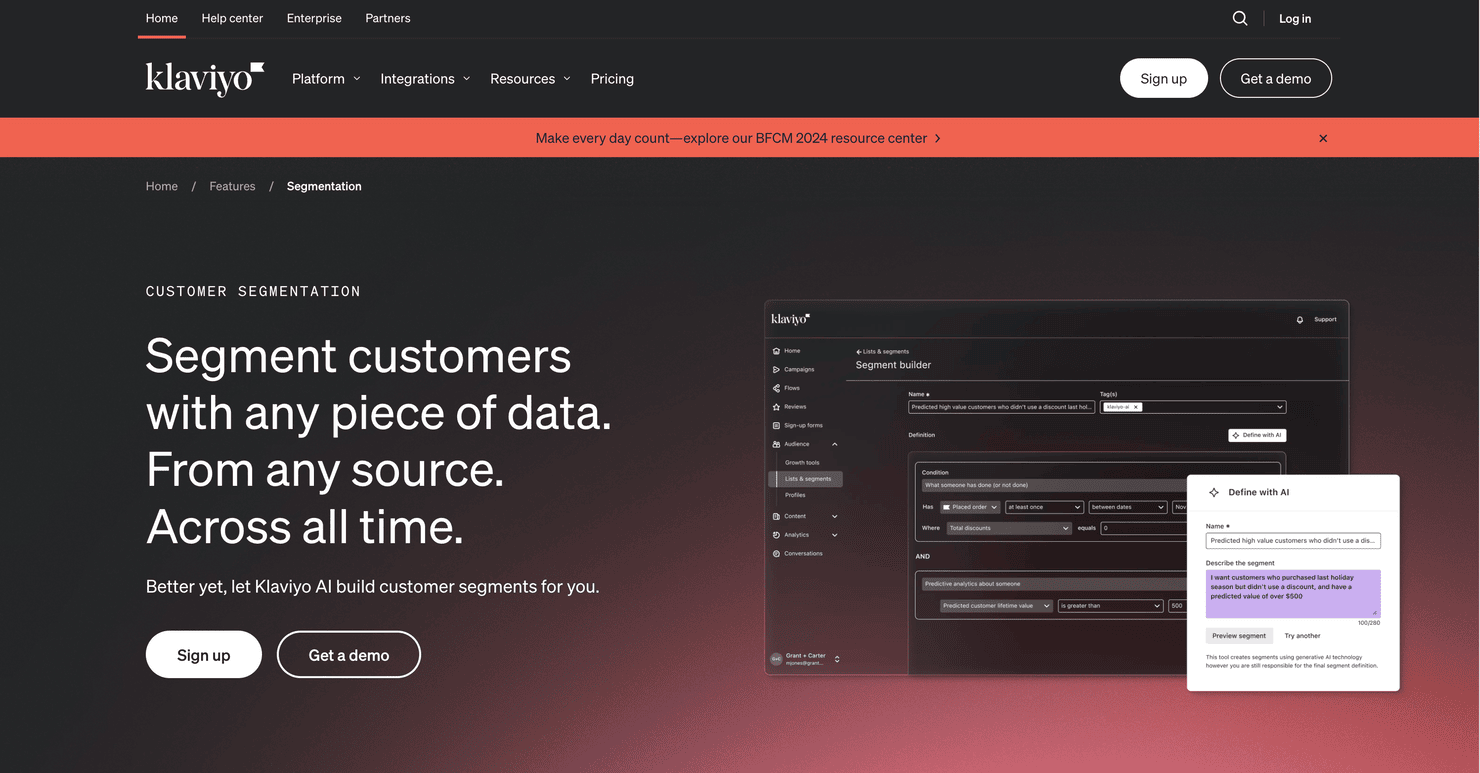The image size is (1480, 773).
Task: Click the Reviews star icon in preview sidebar
Action: point(776,407)
